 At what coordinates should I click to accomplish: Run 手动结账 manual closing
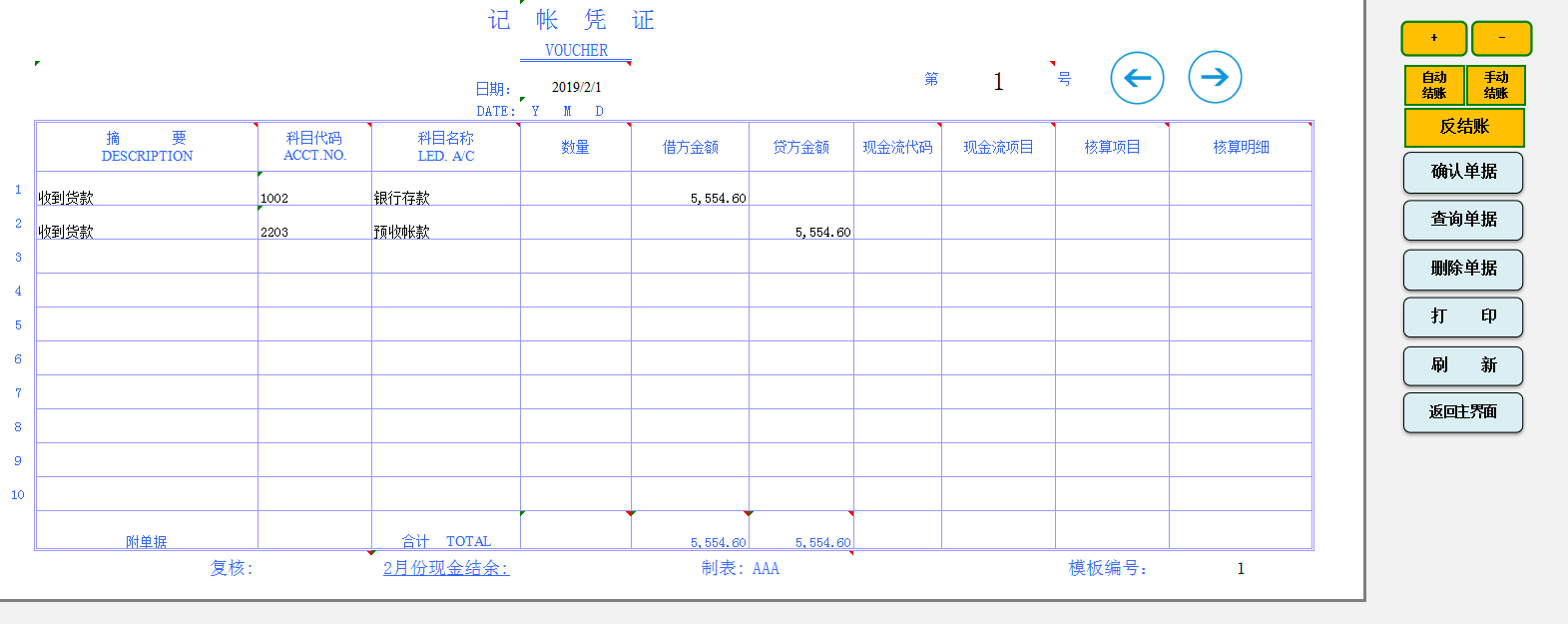pos(1495,85)
